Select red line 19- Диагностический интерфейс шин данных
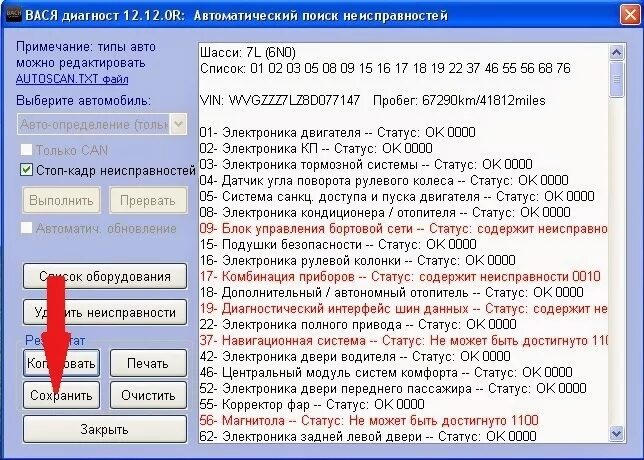The width and height of the screenshot is (644, 460). pyautogui.click(x=403, y=308)
